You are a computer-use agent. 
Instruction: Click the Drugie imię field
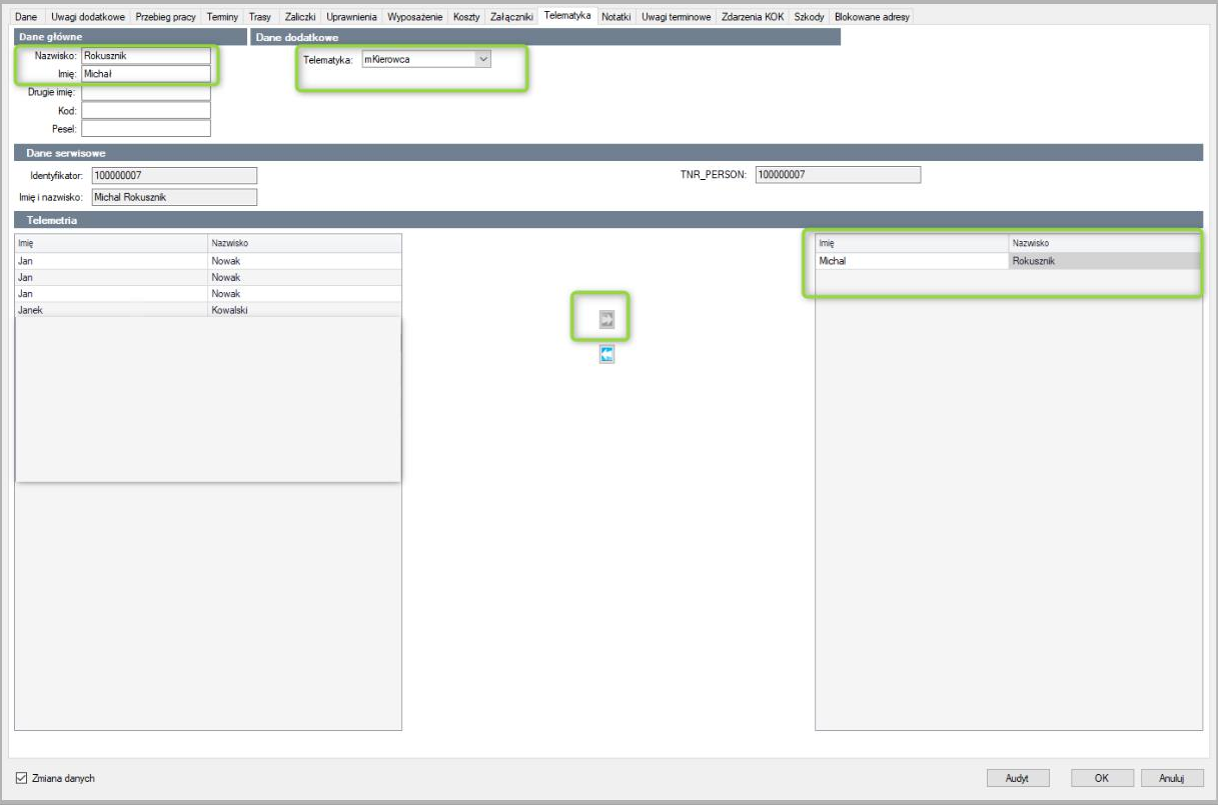(146, 92)
